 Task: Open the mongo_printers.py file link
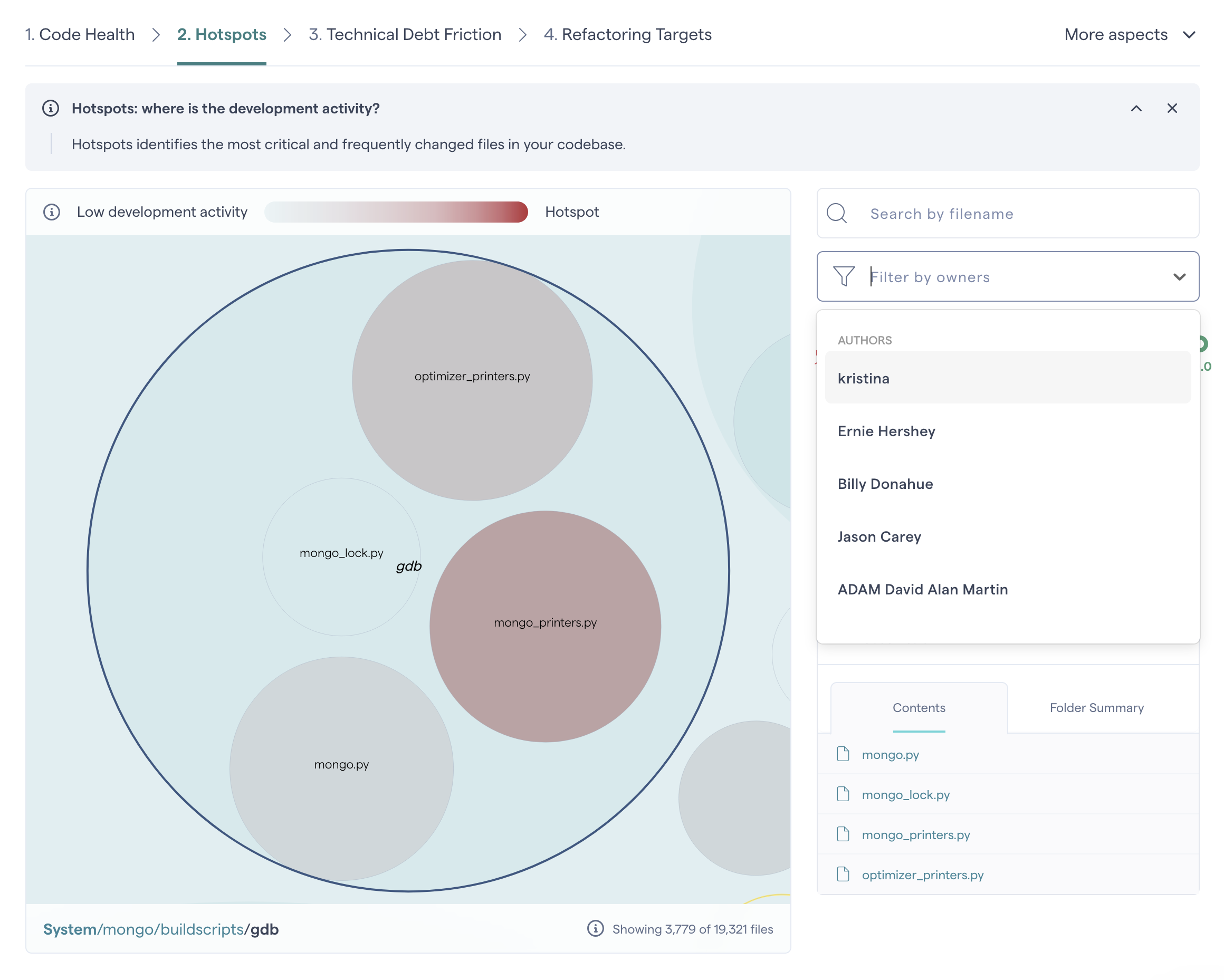tap(915, 835)
